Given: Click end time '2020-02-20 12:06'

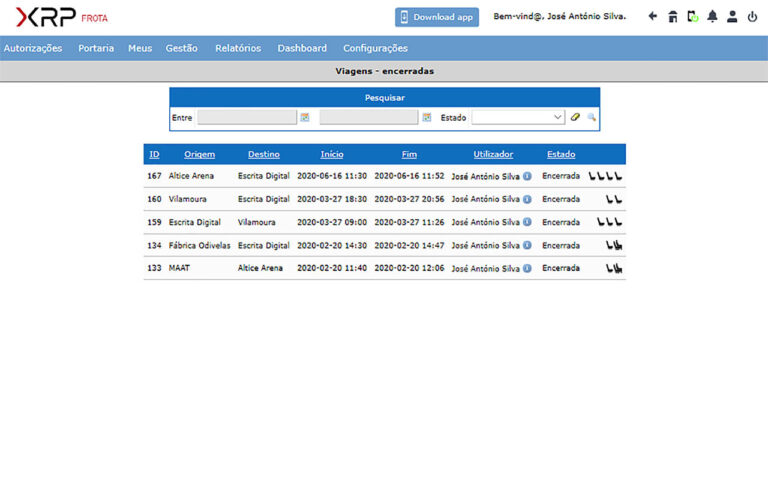Looking at the screenshot, I should [409, 268].
